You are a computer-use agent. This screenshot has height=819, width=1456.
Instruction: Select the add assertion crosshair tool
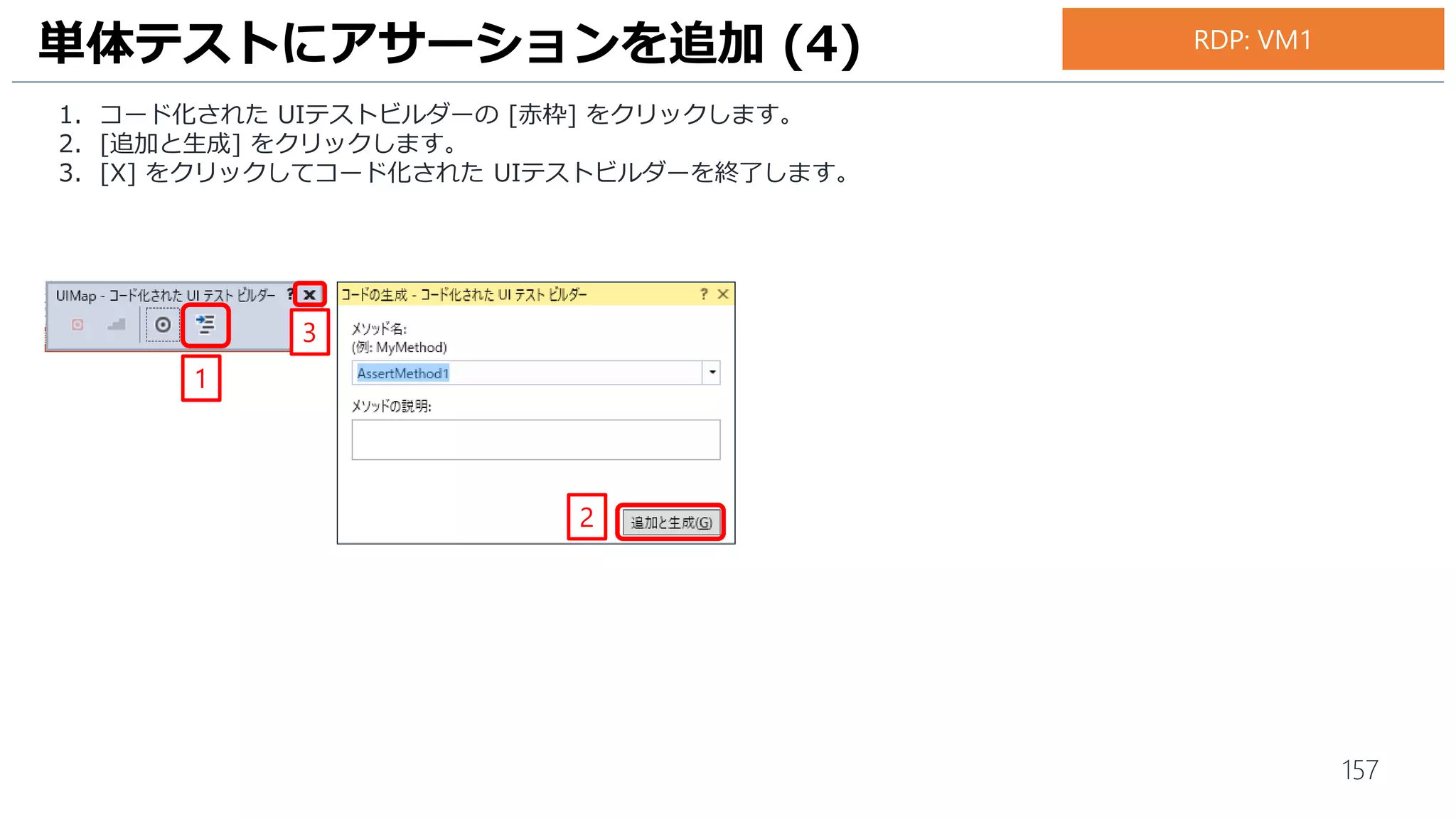163,325
